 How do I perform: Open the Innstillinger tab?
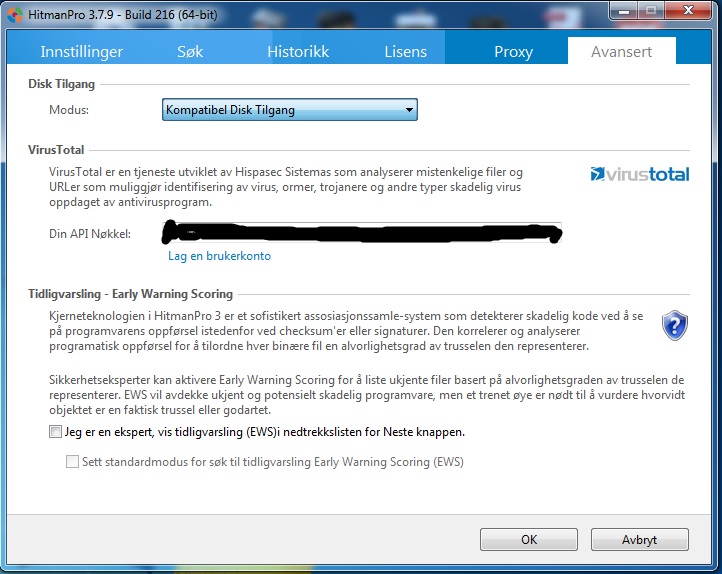(x=82, y=52)
